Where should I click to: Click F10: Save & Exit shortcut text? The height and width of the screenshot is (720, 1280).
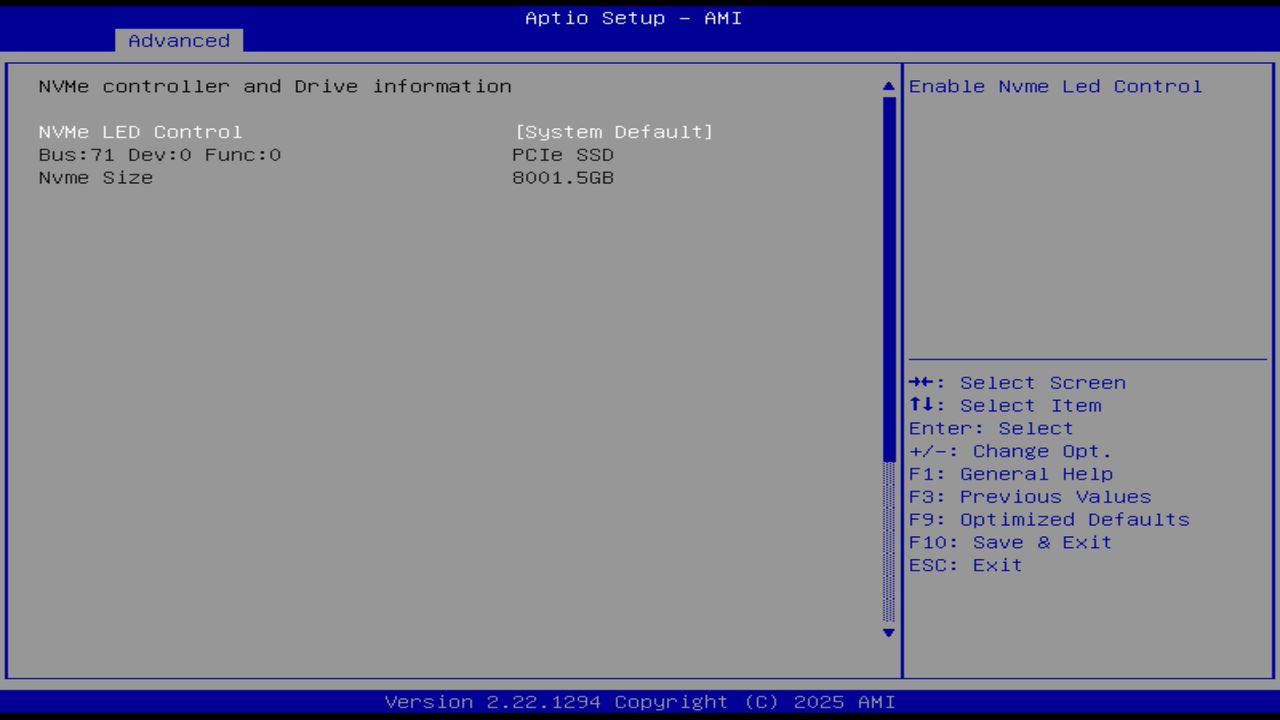(x=1010, y=542)
